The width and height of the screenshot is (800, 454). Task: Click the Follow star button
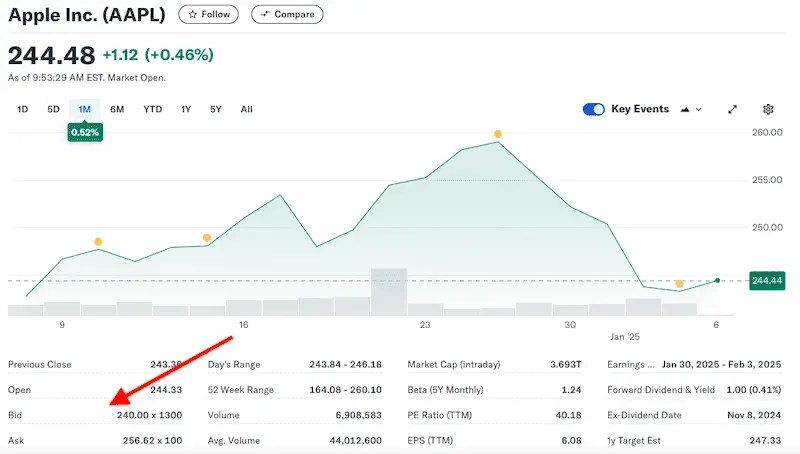coord(208,14)
